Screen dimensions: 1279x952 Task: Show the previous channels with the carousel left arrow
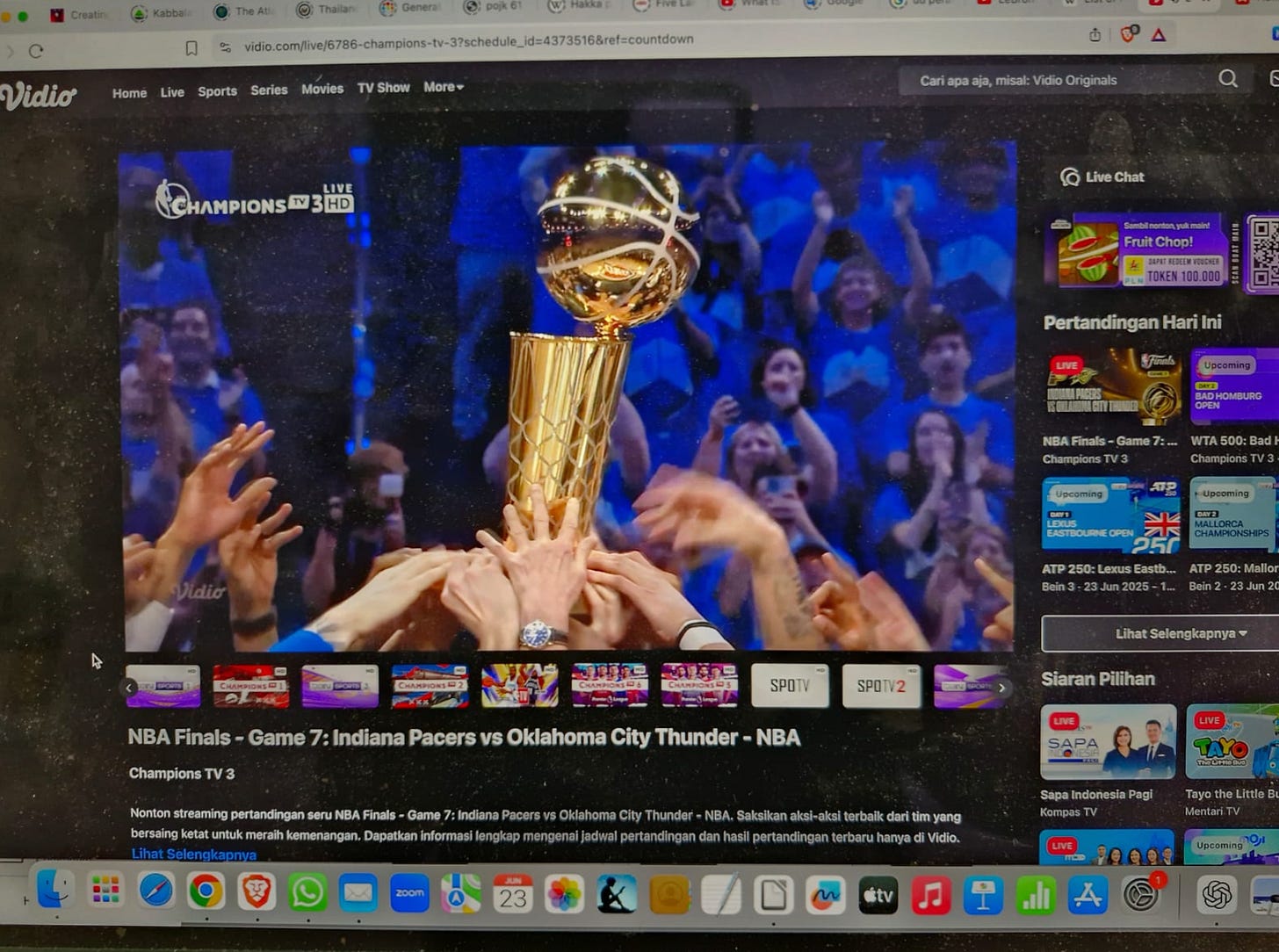point(130,688)
